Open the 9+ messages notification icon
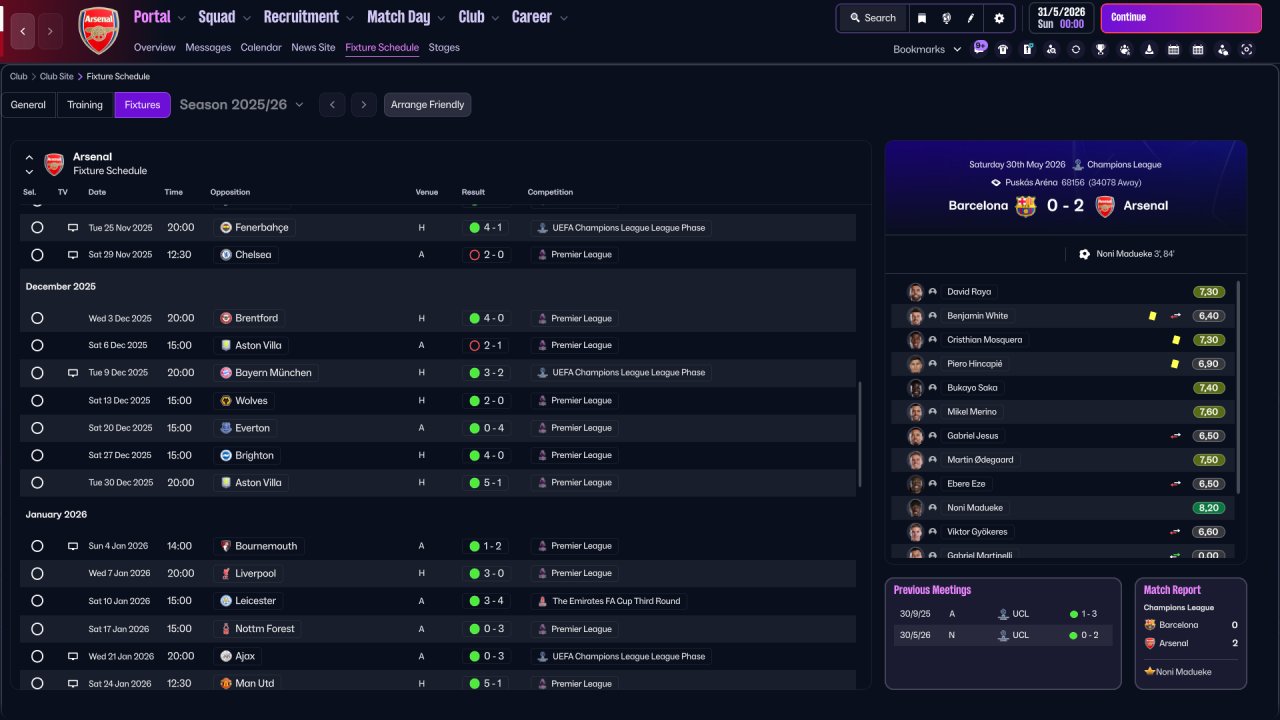Screen dimensions: 1280x720 pyautogui.click(x=980, y=47)
